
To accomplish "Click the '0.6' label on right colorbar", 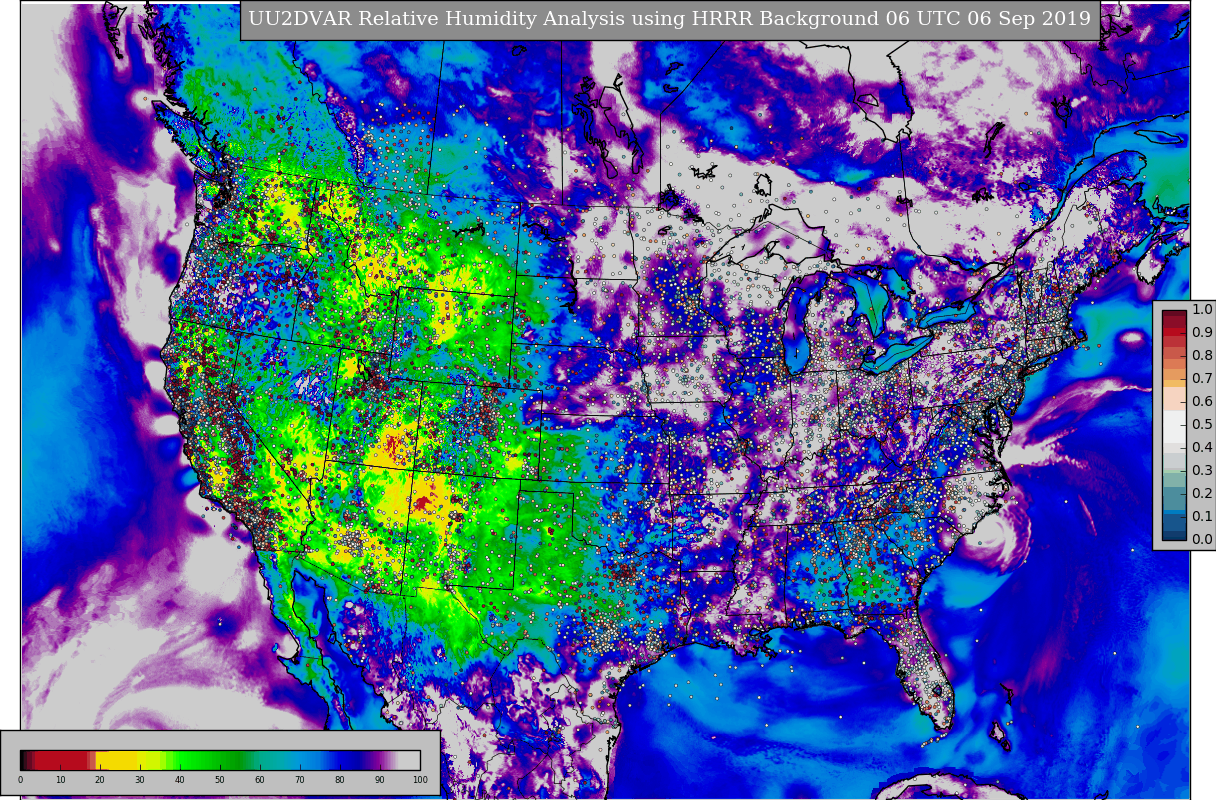I will click(x=1202, y=402).
